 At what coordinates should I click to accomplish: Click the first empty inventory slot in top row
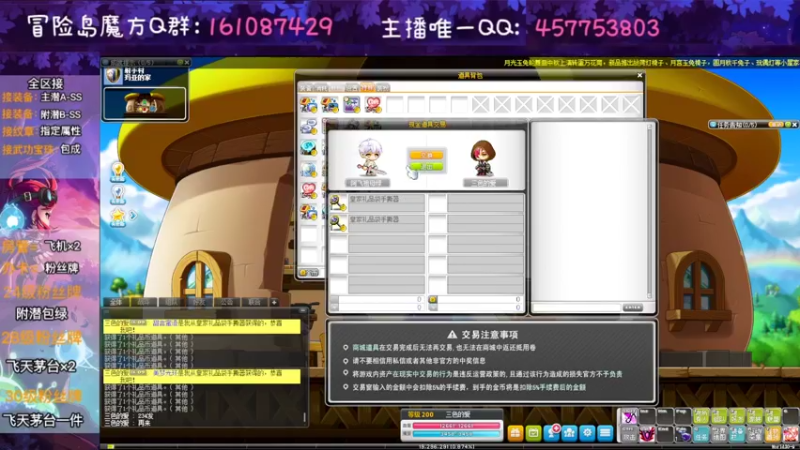[394, 105]
